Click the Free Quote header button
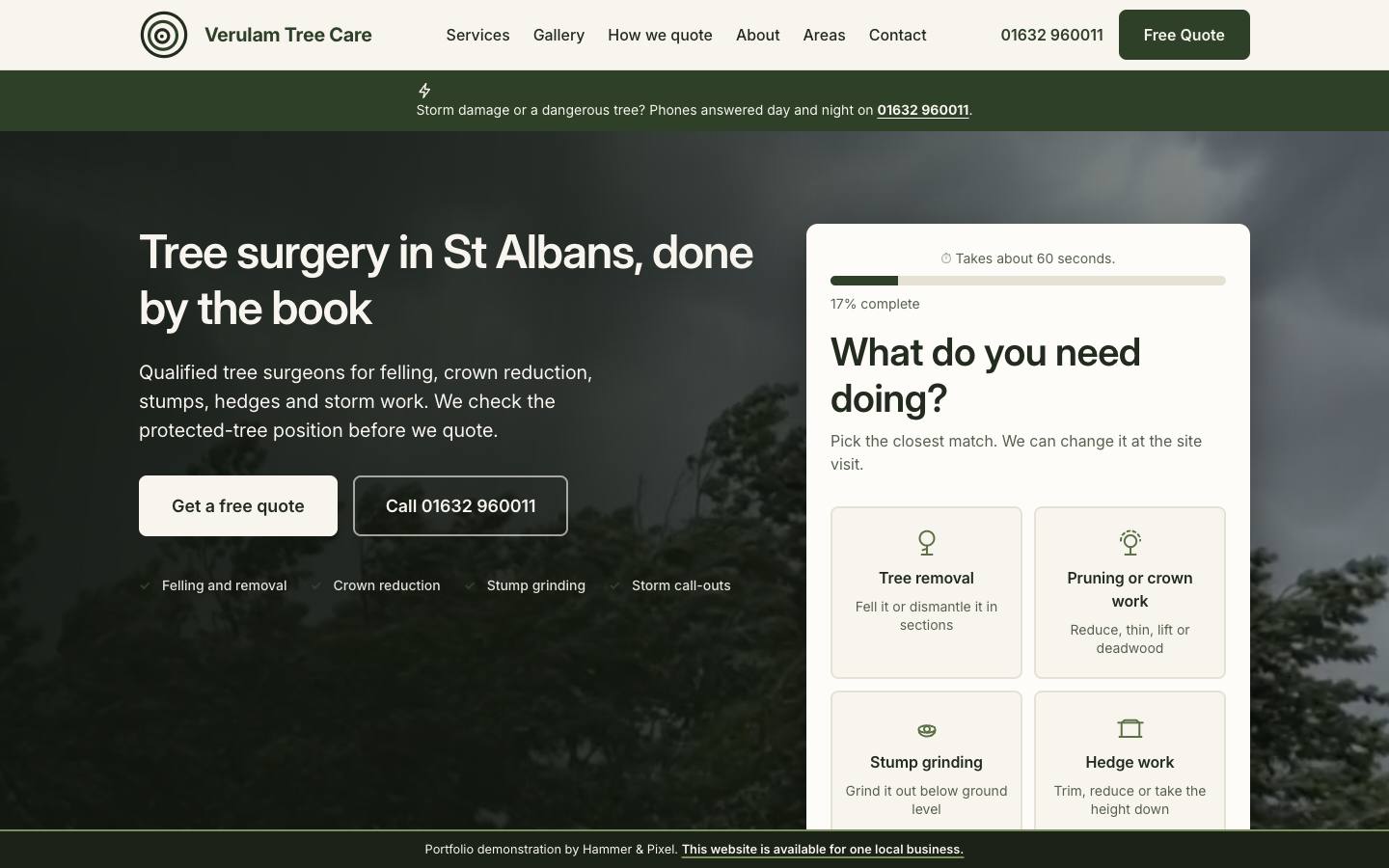 coord(1184,35)
